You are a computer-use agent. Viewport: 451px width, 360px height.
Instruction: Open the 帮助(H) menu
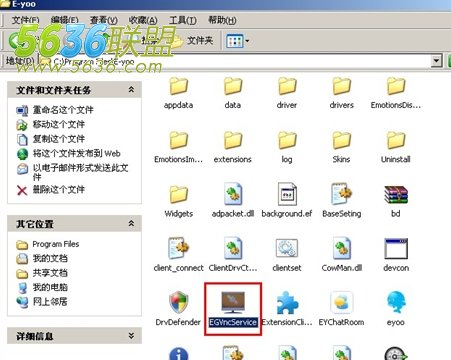pyautogui.click(x=222, y=20)
